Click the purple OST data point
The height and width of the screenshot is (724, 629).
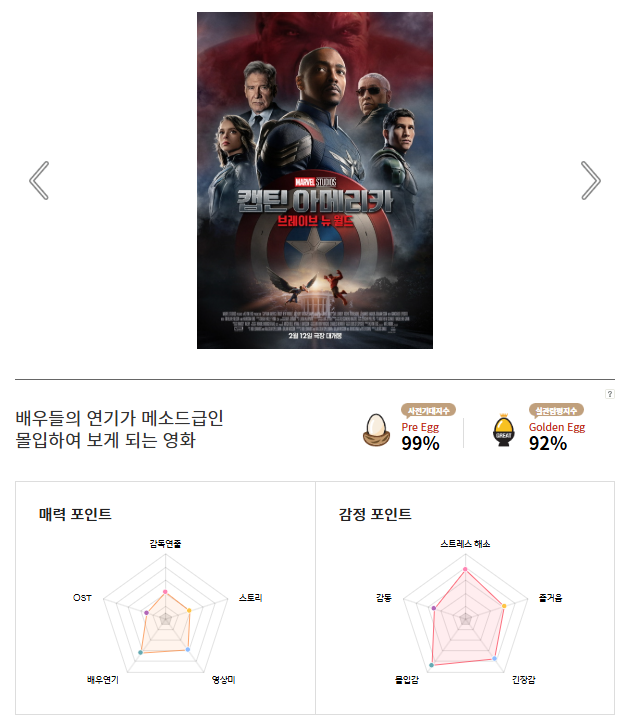click(147, 613)
